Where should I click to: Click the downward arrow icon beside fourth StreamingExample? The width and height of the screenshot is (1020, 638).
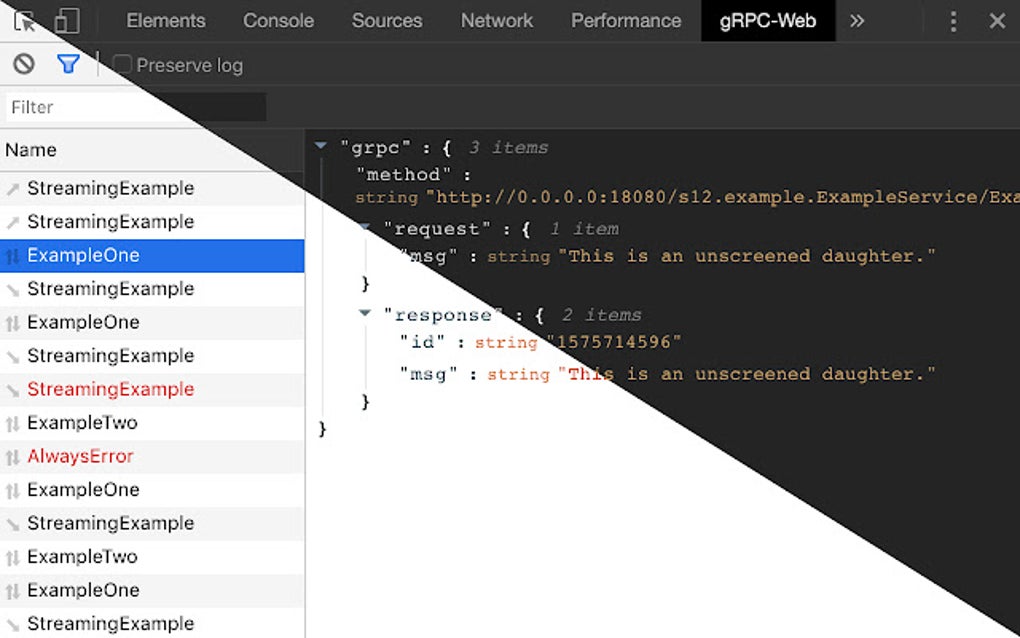(14, 355)
